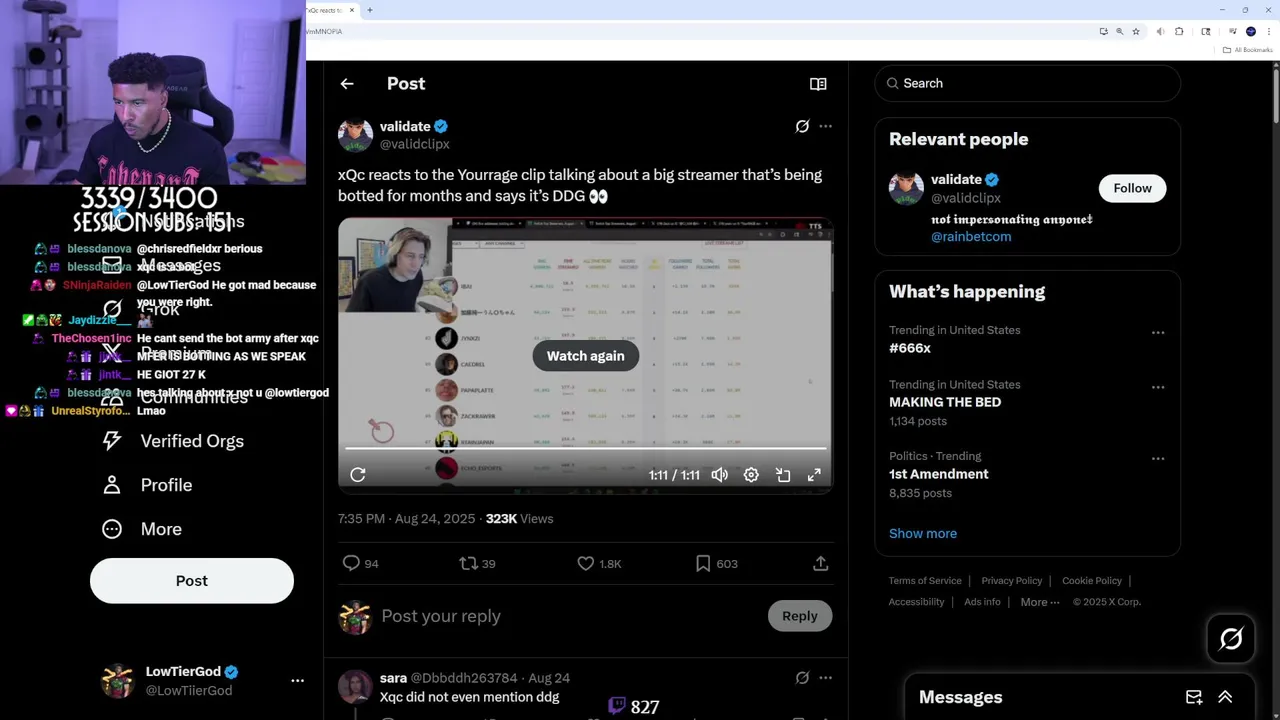Open trending topic 1st Amendment
Image resolution: width=1280 pixels, height=720 pixels.
pyautogui.click(x=939, y=474)
